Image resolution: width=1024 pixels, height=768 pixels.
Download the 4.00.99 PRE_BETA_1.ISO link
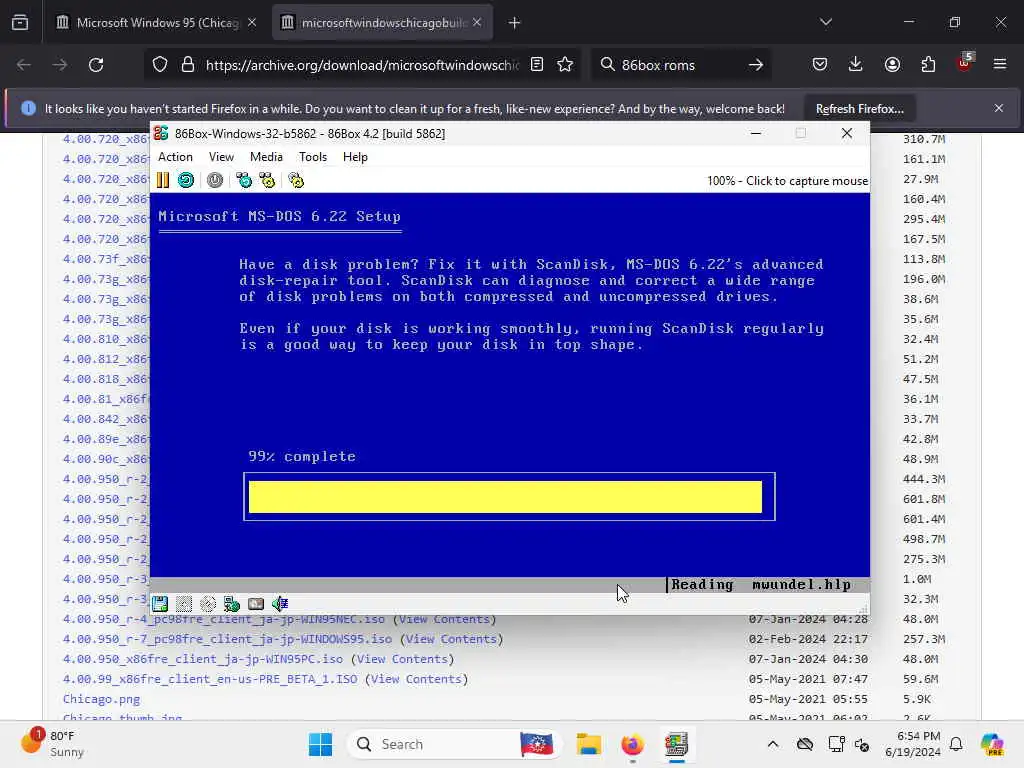click(x=210, y=679)
